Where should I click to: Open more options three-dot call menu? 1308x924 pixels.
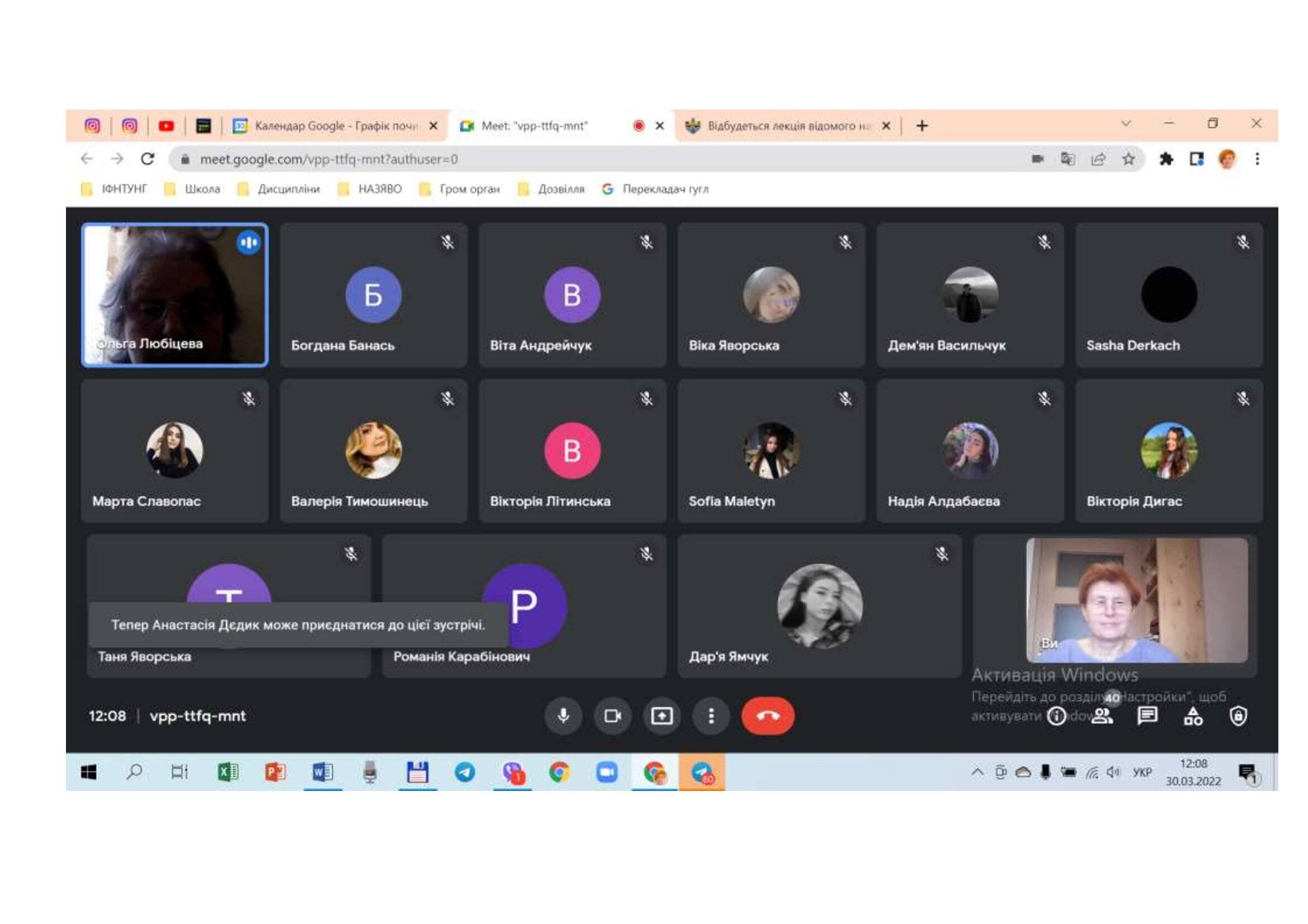coord(710,715)
